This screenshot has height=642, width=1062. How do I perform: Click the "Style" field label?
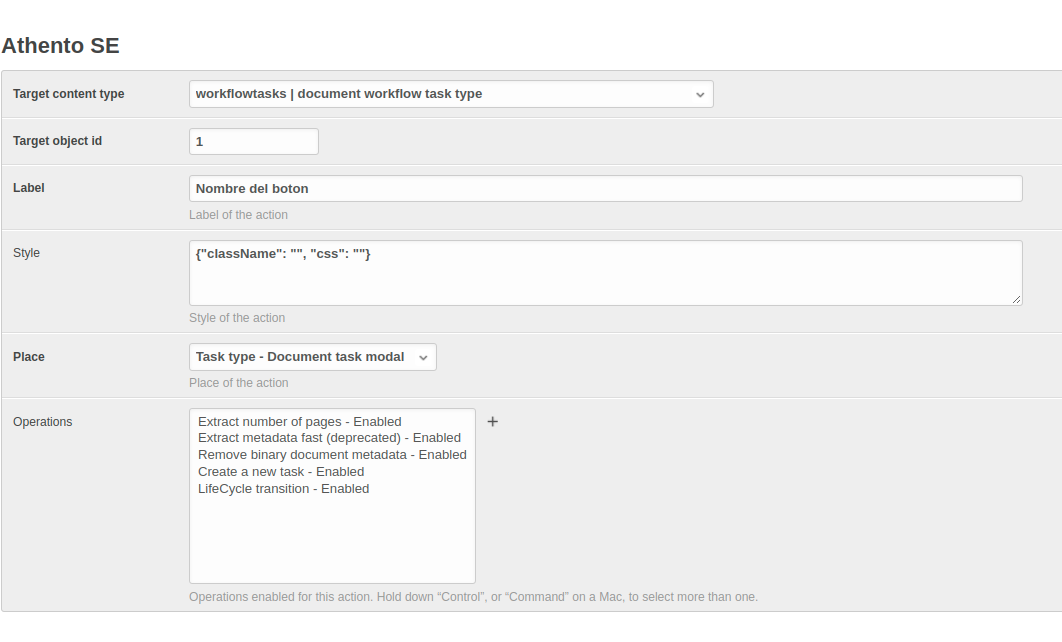pos(27,253)
